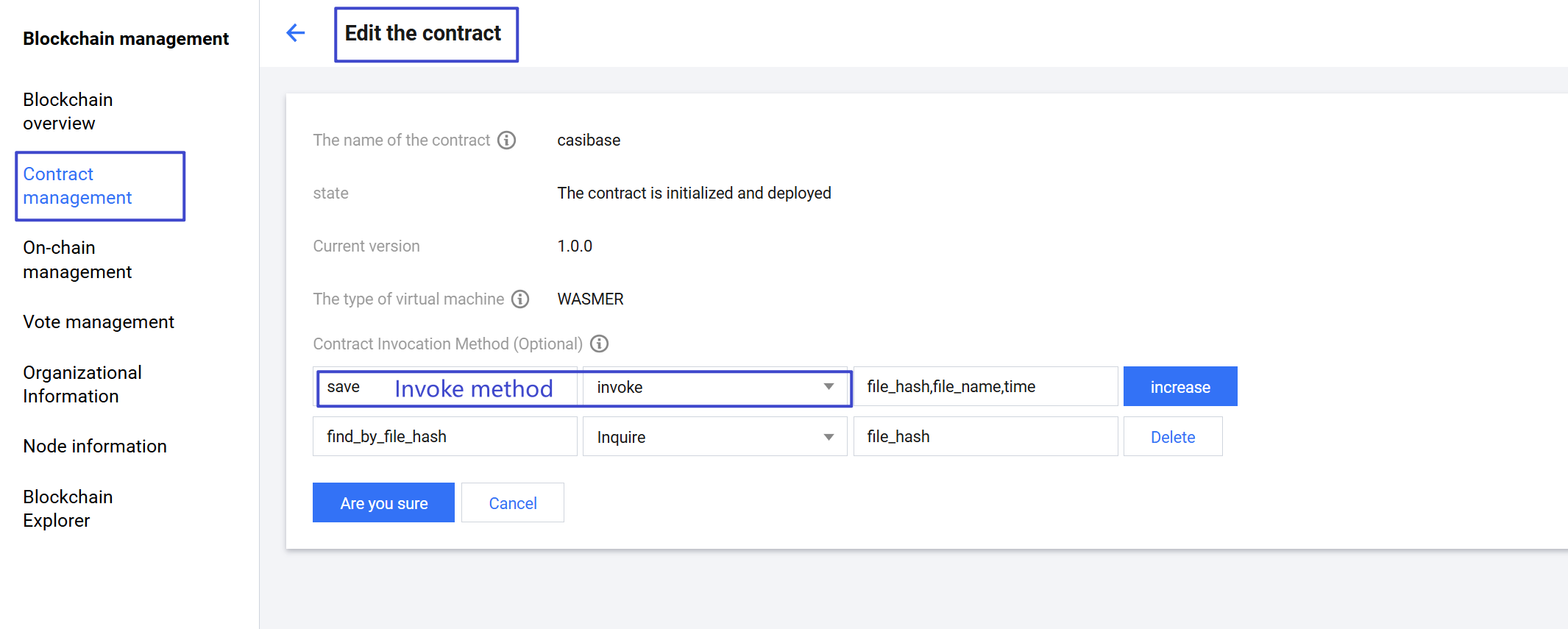Cancel editing the contract
Screen dimensions: 1568x629
point(512,503)
